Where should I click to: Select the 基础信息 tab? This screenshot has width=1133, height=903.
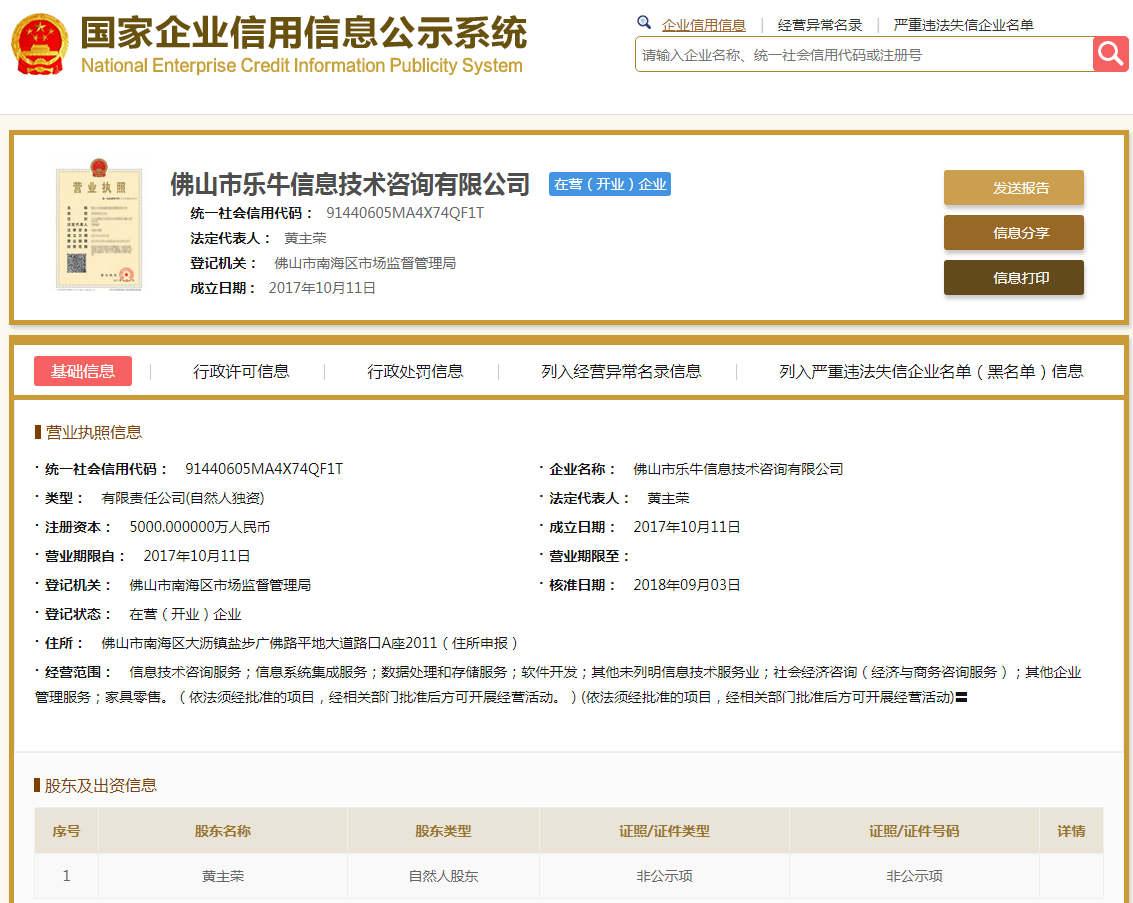pos(82,370)
